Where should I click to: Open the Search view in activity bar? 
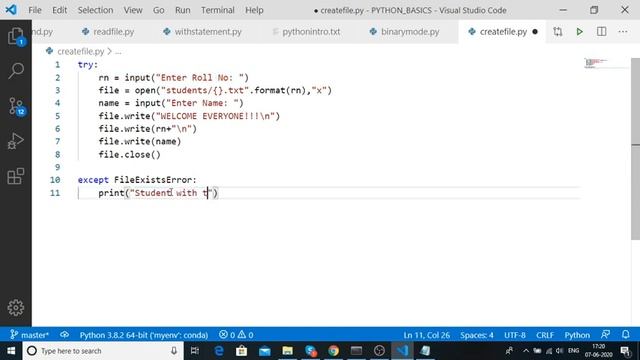(16, 71)
